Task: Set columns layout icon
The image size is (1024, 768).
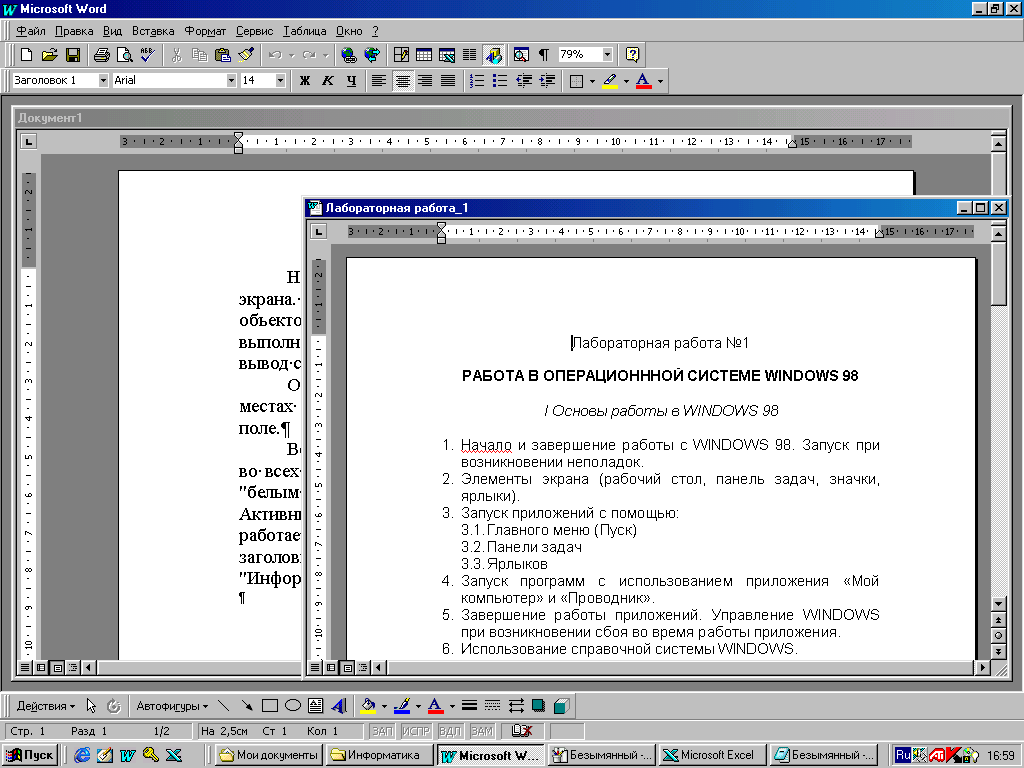Action: pos(470,55)
